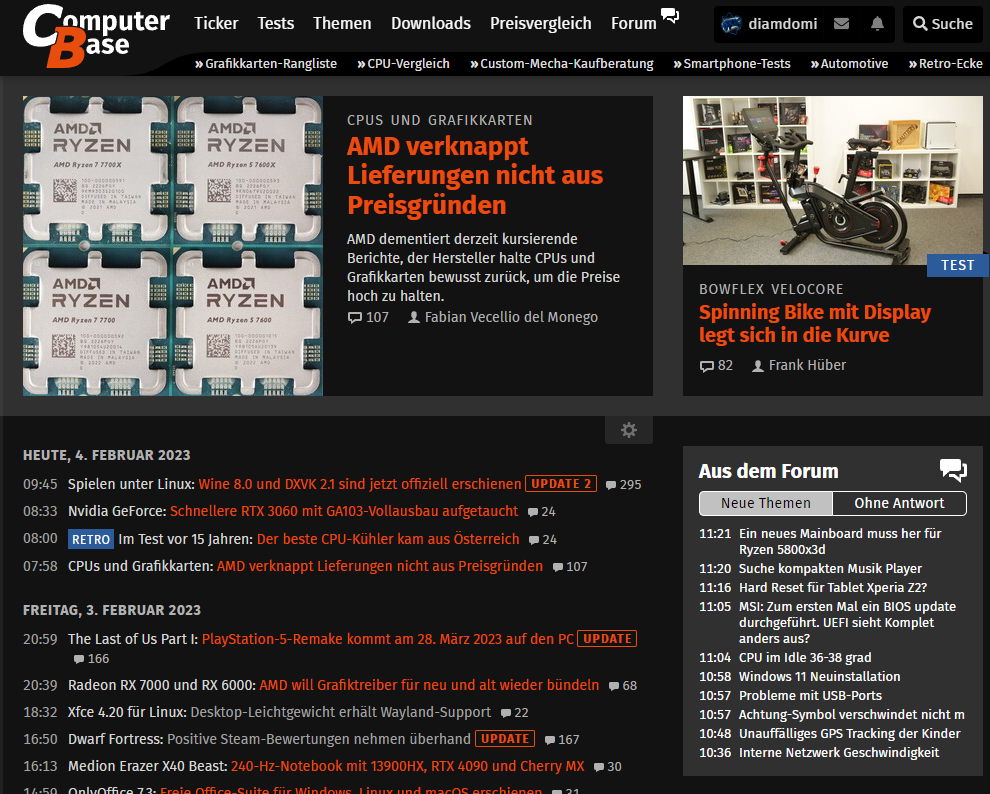Open Desktop-Leichtgewicht erhält Wayland-Support link
The image size is (990, 794).
(x=340, y=712)
